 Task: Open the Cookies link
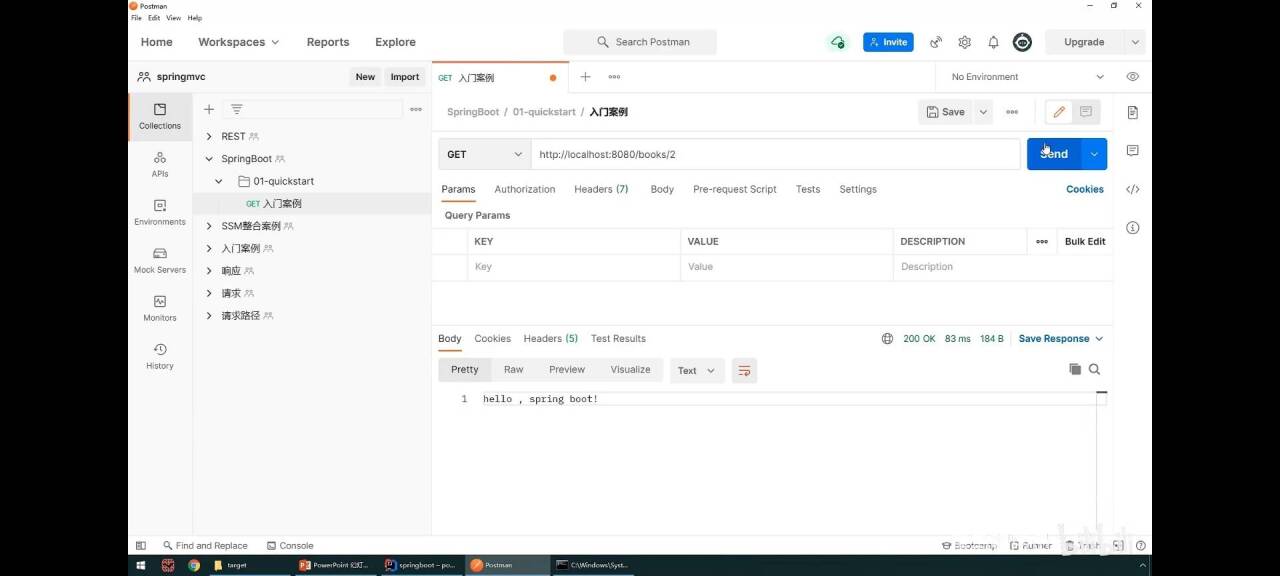(1085, 189)
